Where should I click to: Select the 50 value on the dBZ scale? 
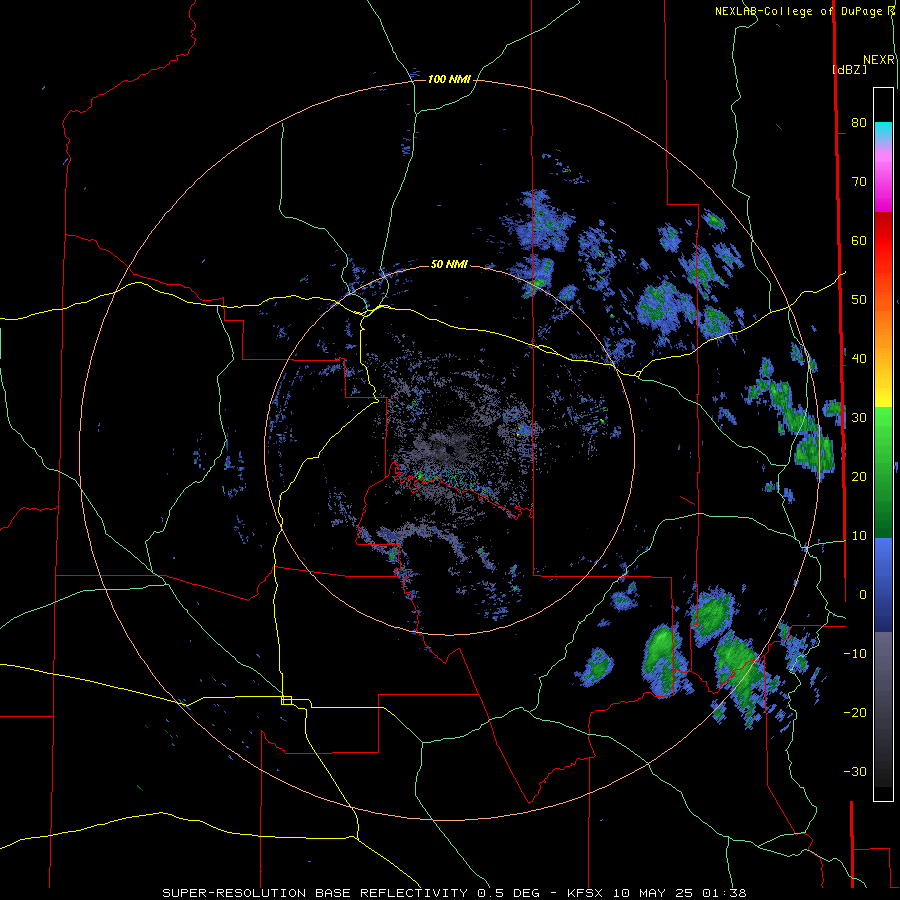859,300
